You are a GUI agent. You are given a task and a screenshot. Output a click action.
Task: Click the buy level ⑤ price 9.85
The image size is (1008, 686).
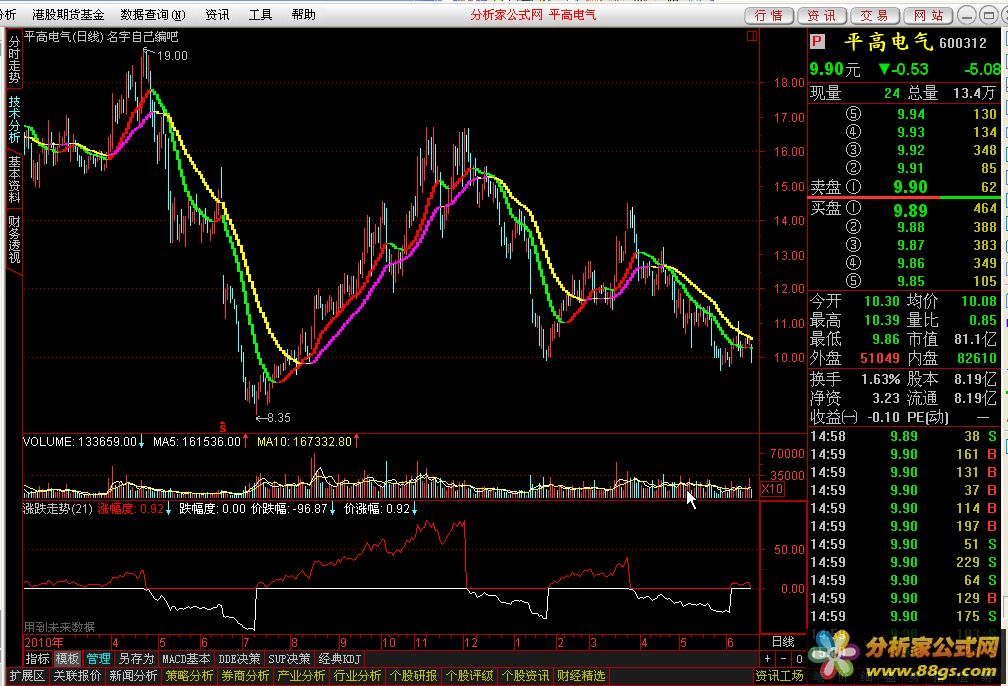911,281
